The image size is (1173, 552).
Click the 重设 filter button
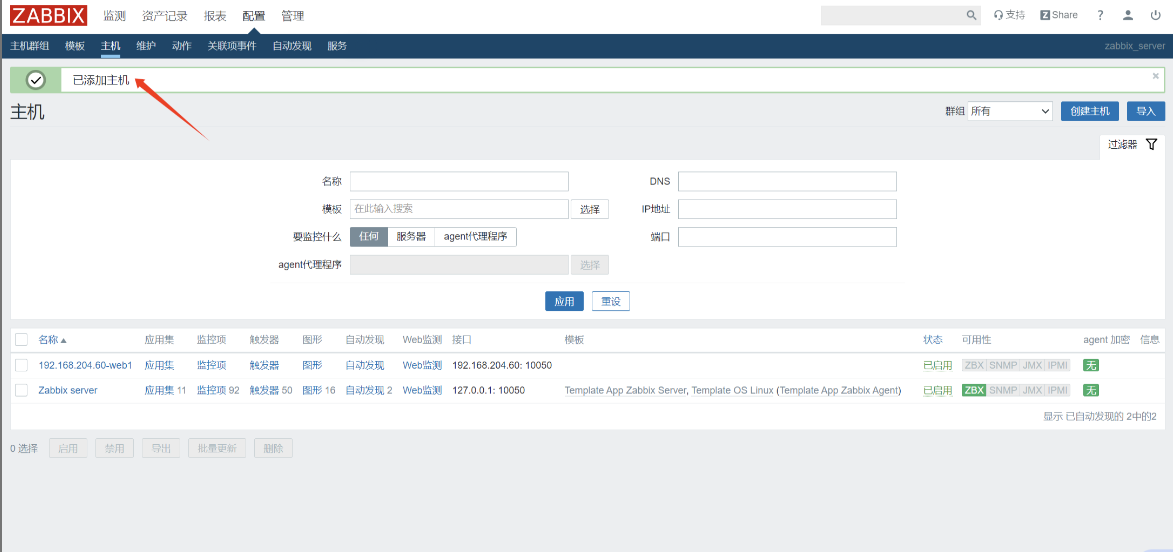pyautogui.click(x=610, y=301)
